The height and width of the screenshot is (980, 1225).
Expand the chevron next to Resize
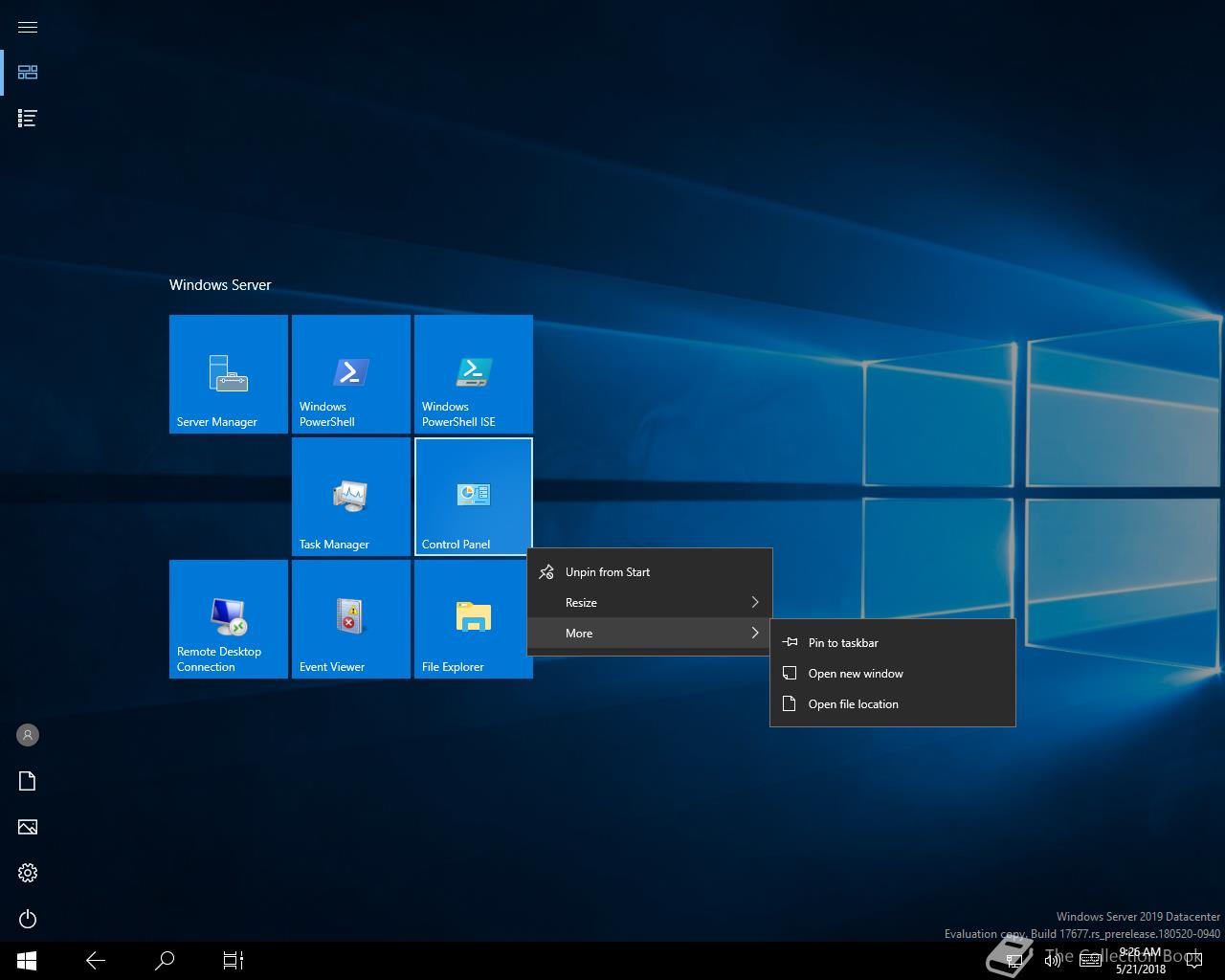[755, 603]
